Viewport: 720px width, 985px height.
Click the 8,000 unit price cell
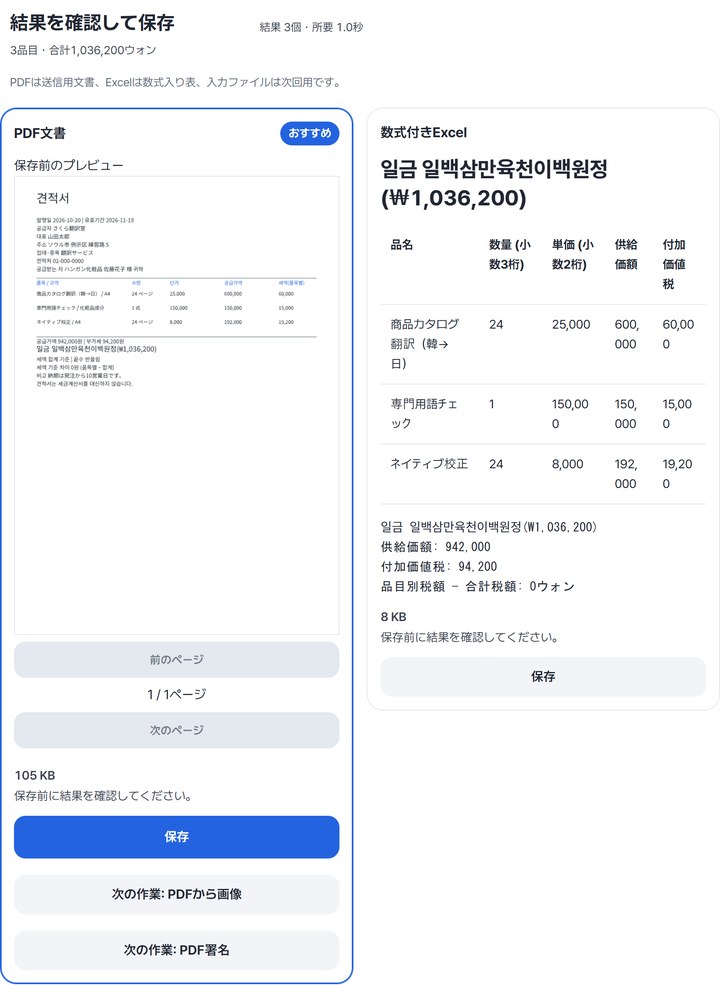[567, 464]
